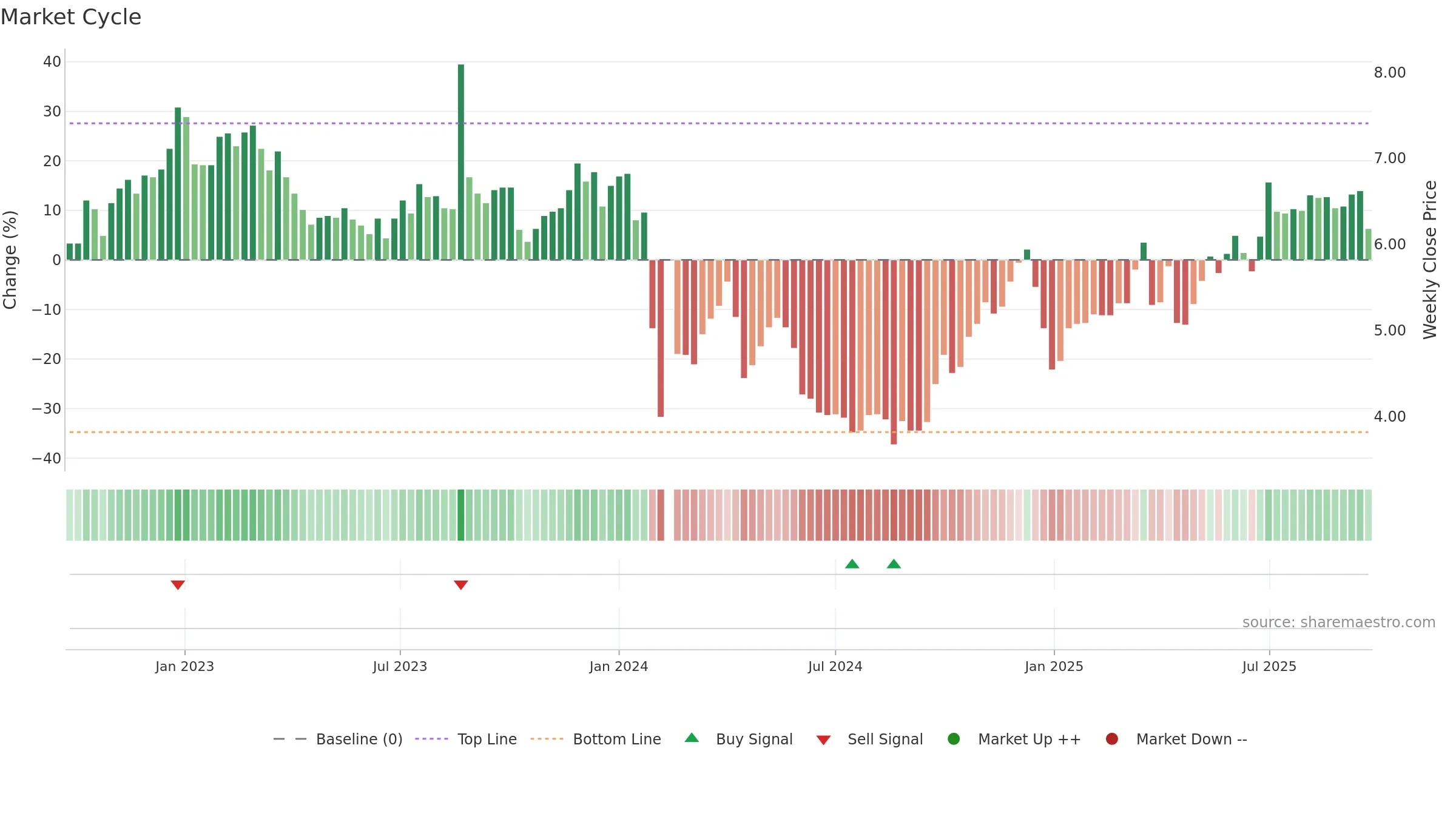
Task: Click the Jan 2024 x-axis label
Action: pos(619,667)
